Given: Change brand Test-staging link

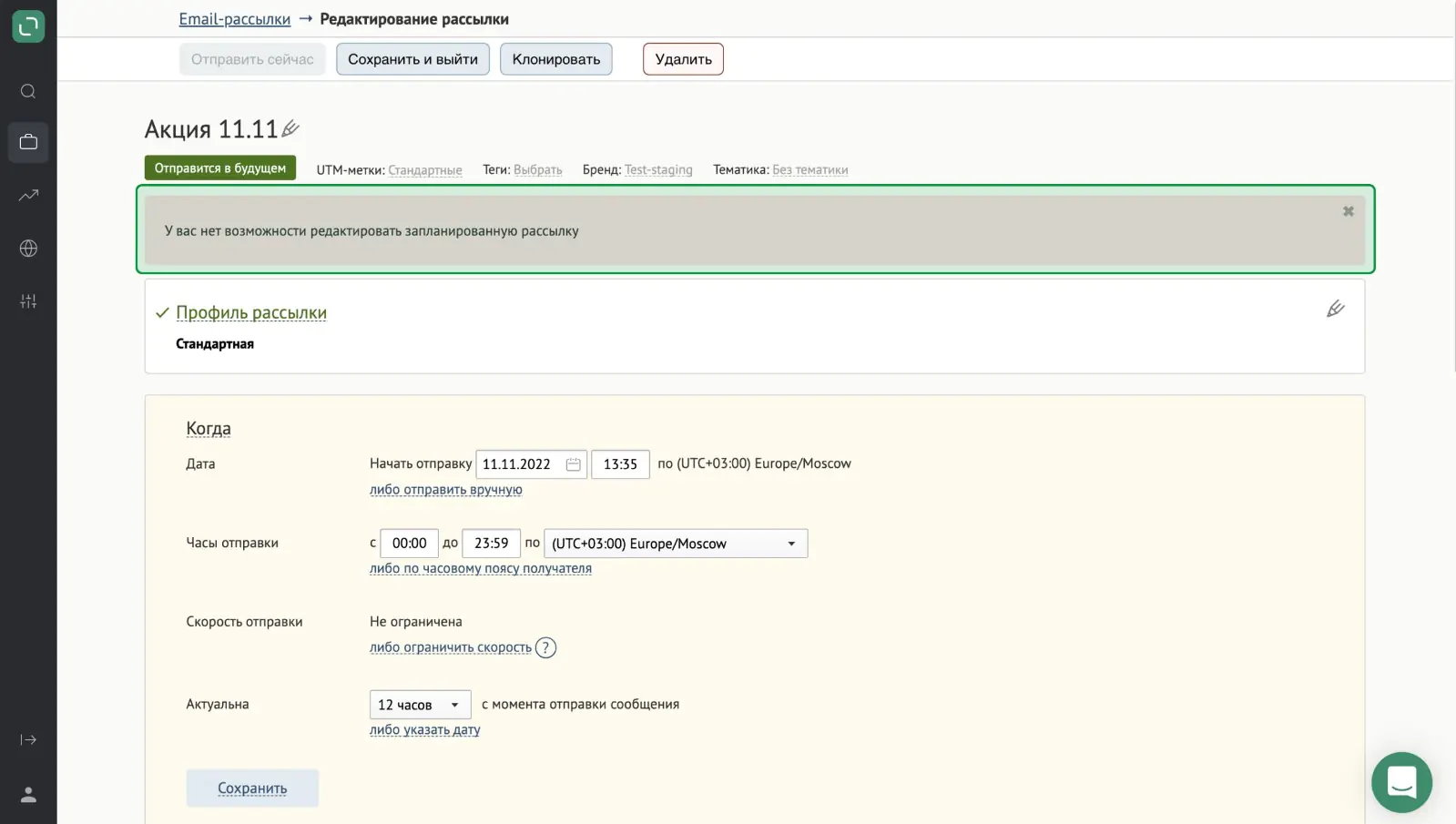Looking at the screenshot, I should 658,170.
